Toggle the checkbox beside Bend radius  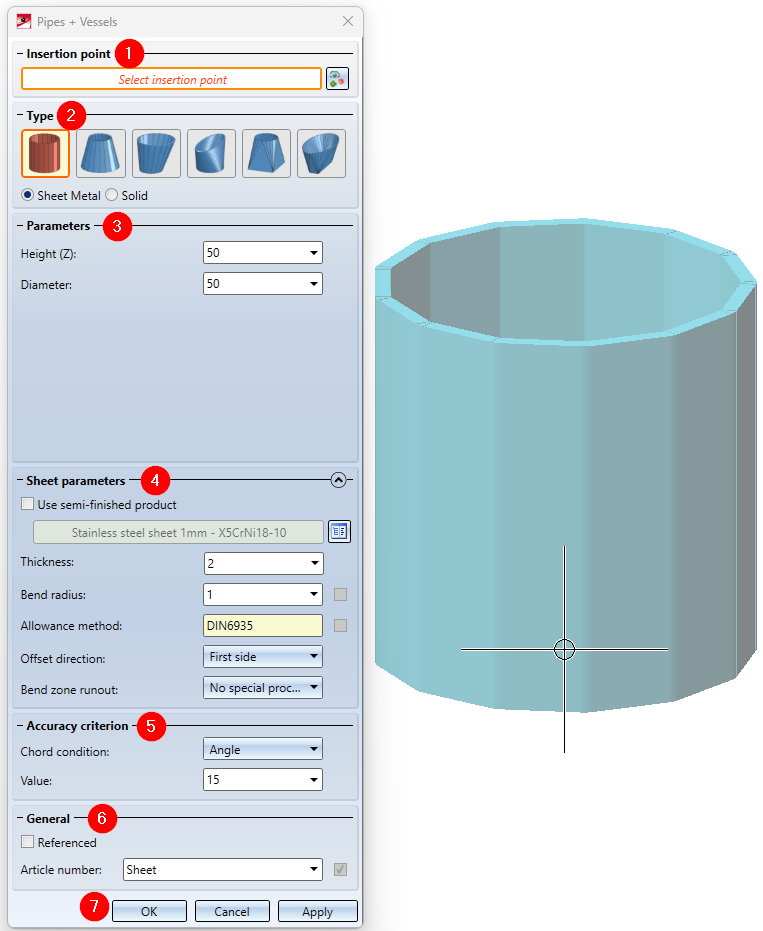pos(340,594)
